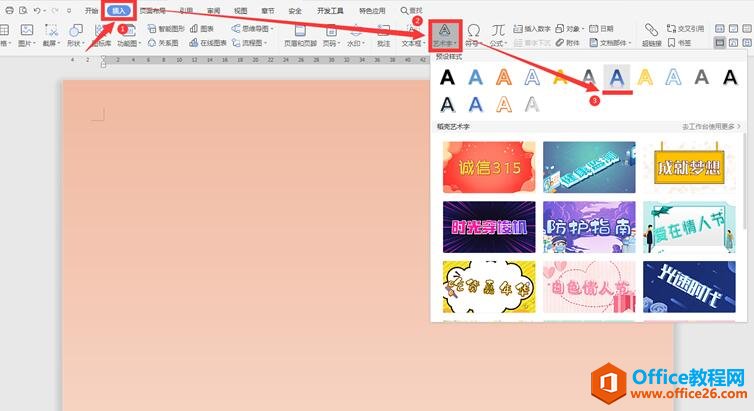Open the 图片 (Picture) dropdown
Image resolution: width=754 pixels, height=411 pixels.
pos(26,35)
